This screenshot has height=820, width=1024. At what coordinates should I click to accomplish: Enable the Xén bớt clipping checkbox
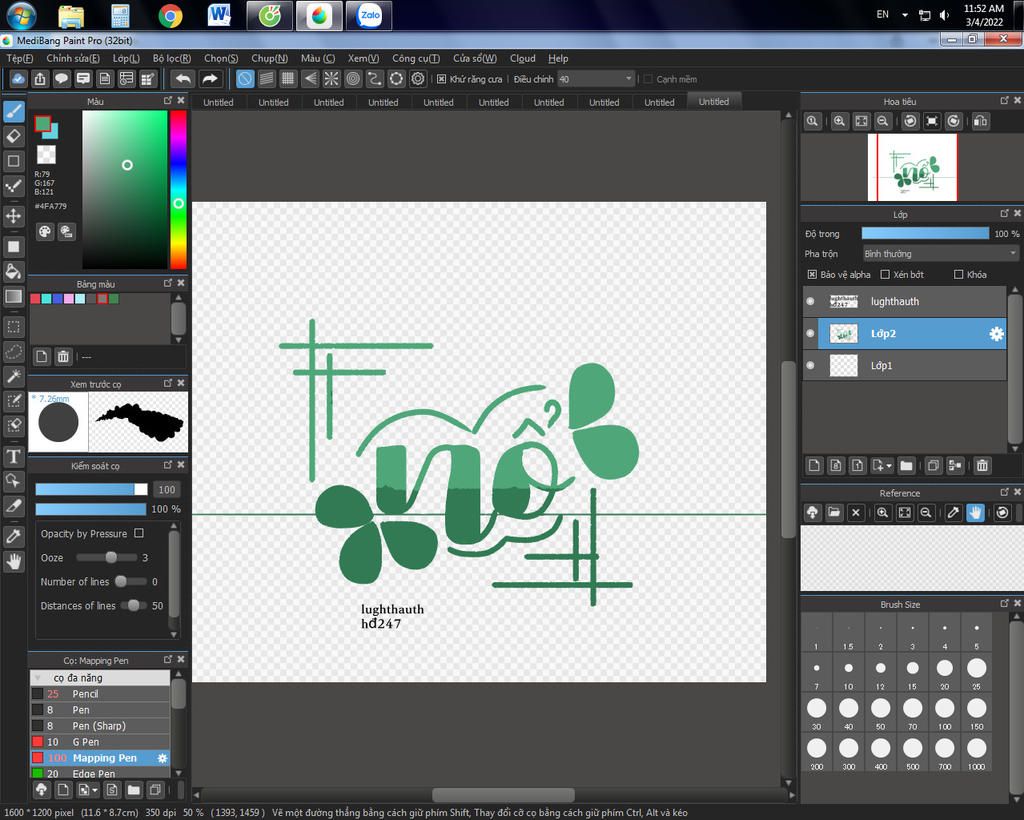point(885,274)
